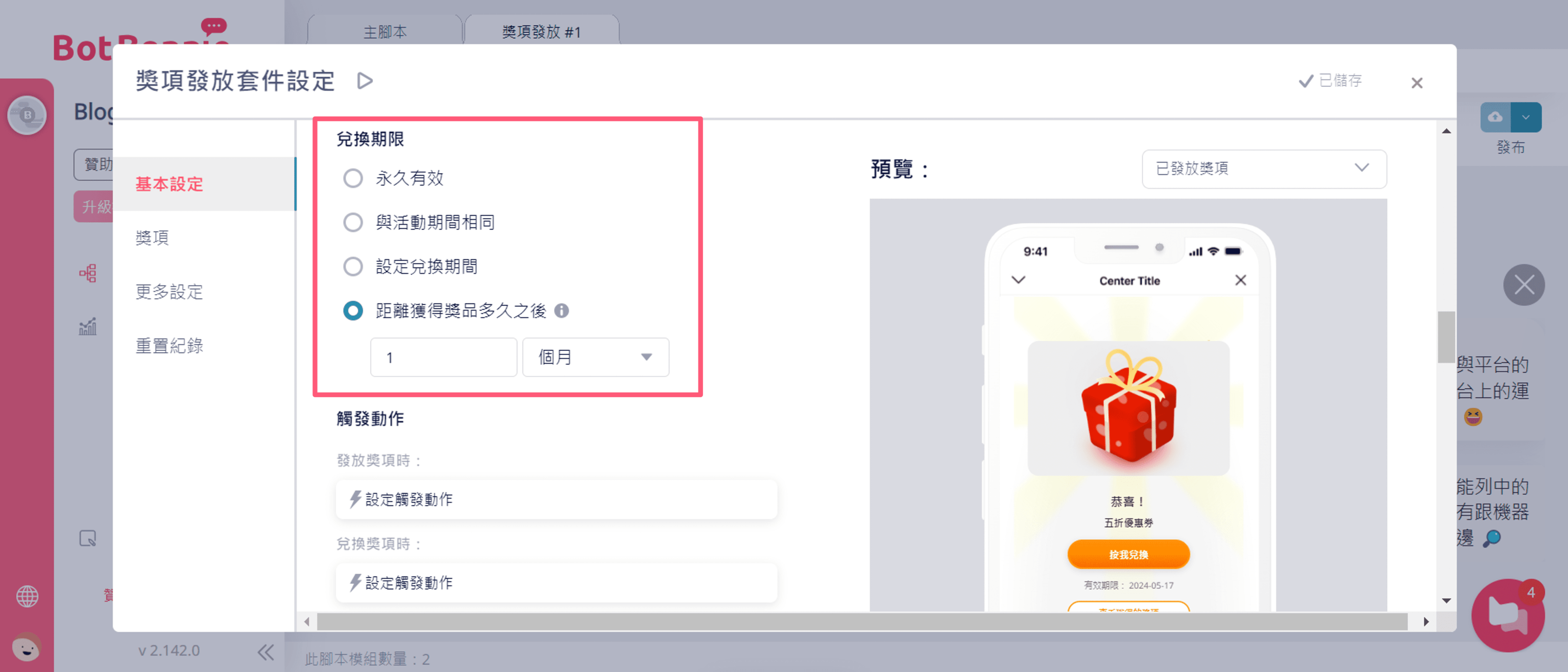
Task: Open the flow chart icon in sidebar
Action: (x=88, y=273)
